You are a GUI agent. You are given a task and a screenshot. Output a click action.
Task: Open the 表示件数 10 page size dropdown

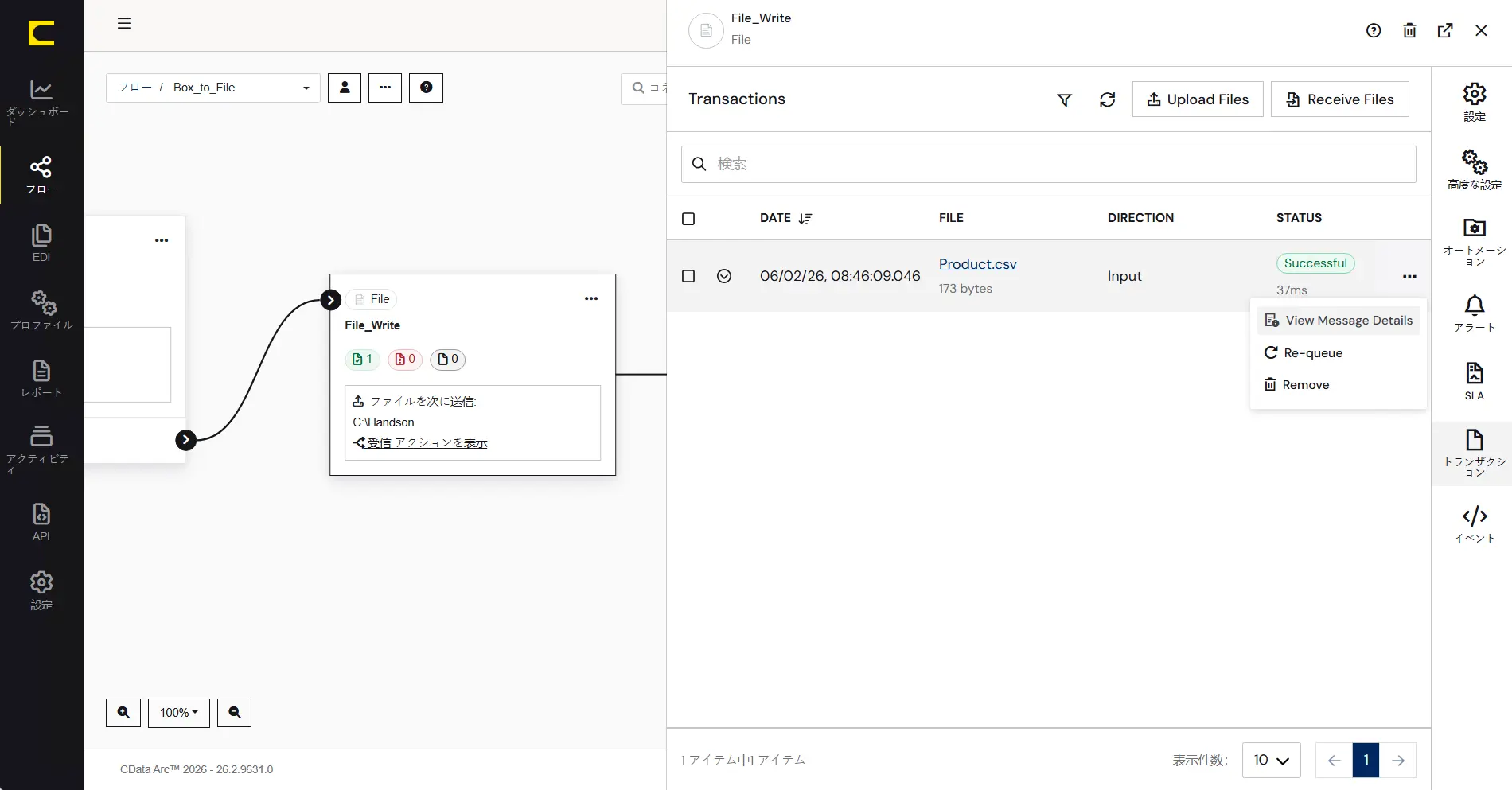(x=1271, y=760)
